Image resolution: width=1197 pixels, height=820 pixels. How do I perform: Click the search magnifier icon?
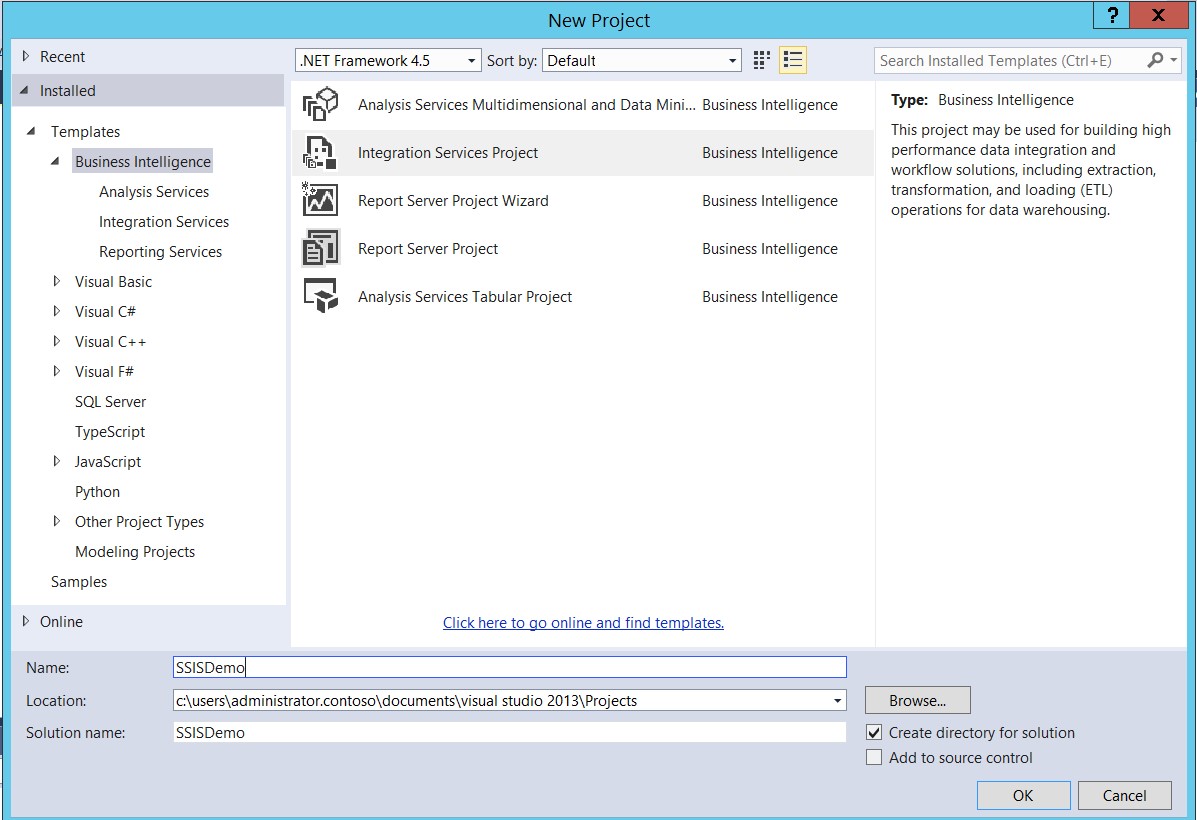(x=1155, y=60)
